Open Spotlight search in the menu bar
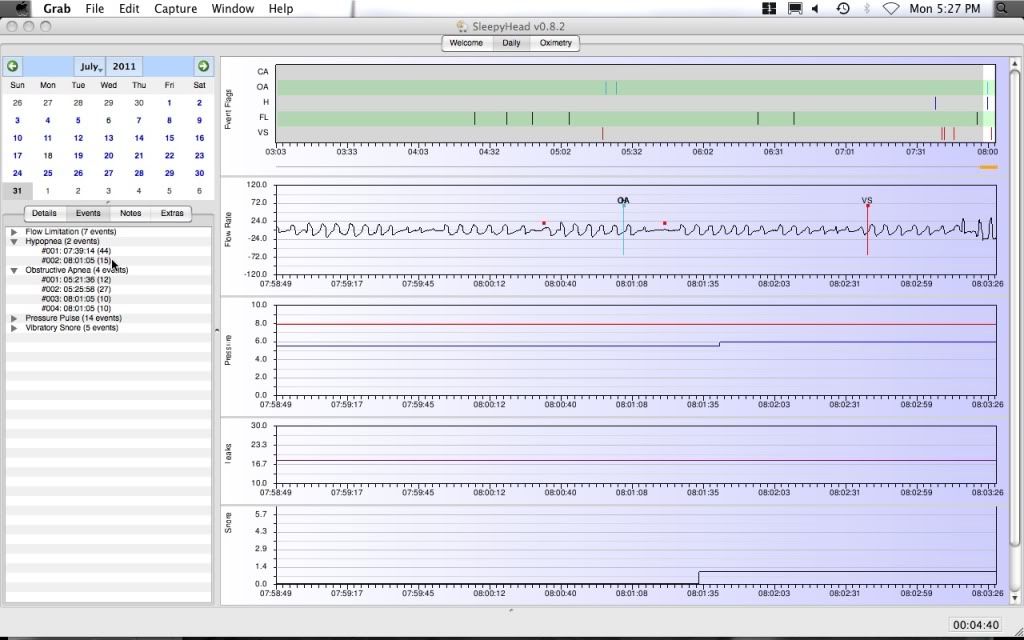Image resolution: width=1024 pixels, height=640 pixels. (x=1001, y=8)
